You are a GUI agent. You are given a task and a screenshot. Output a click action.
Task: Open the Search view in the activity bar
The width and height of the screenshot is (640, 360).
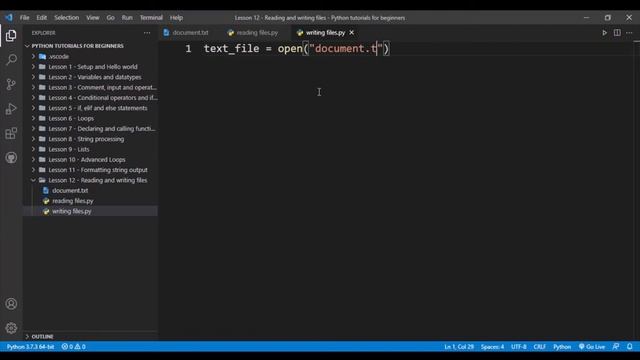coord(11,60)
